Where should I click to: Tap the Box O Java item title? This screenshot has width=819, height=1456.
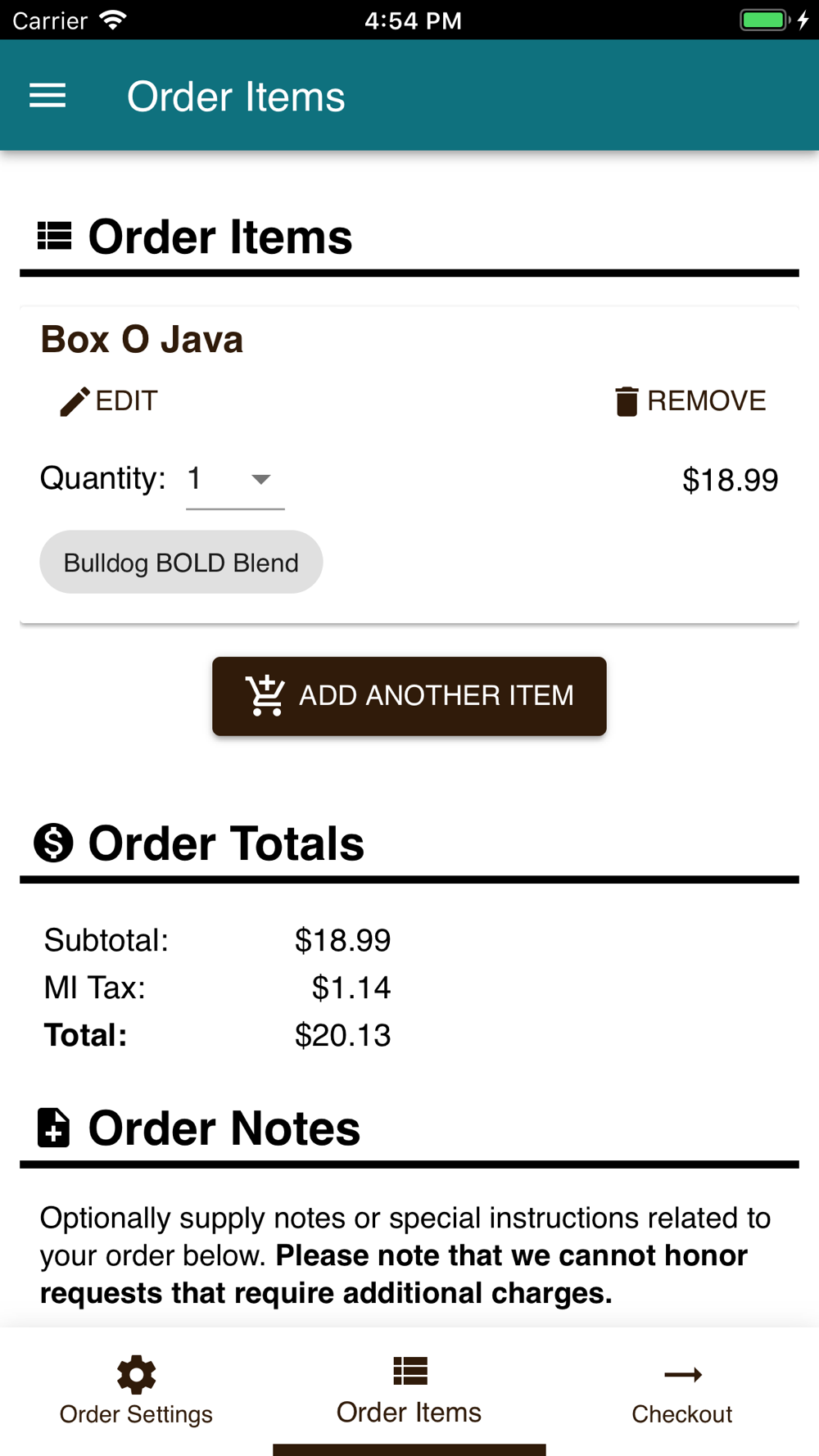click(x=142, y=339)
